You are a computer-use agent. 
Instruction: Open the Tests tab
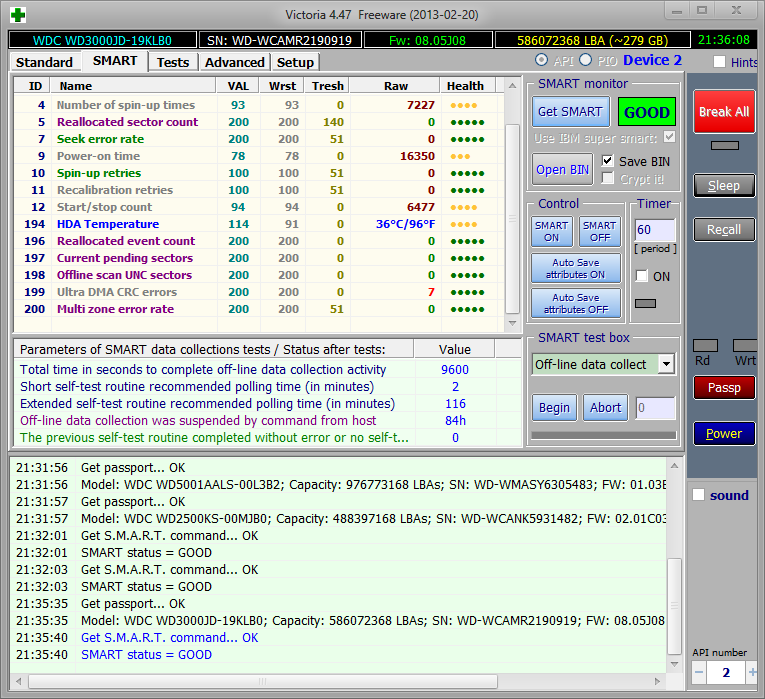click(x=173, y=62)
